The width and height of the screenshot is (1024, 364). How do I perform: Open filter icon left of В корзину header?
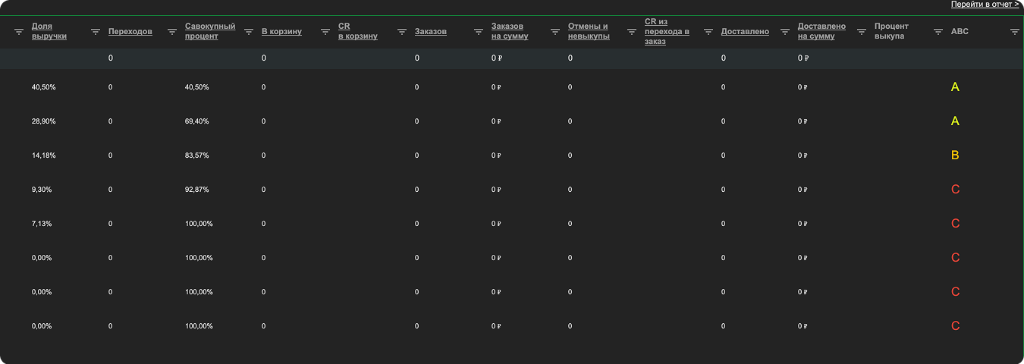pyautogui.click(x=249, y=31)
